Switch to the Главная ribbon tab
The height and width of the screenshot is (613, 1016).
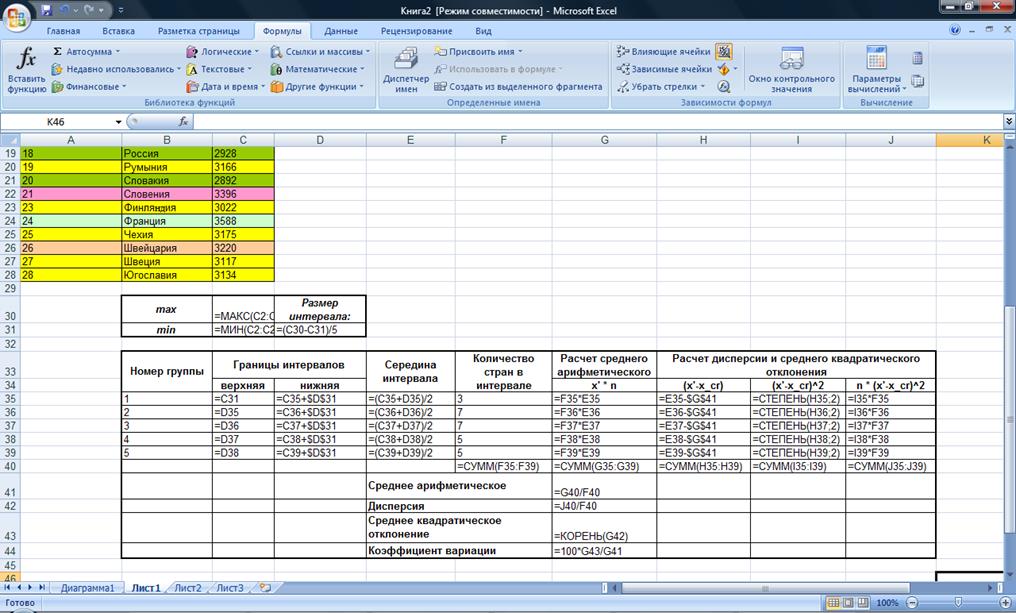coord(63,30)
